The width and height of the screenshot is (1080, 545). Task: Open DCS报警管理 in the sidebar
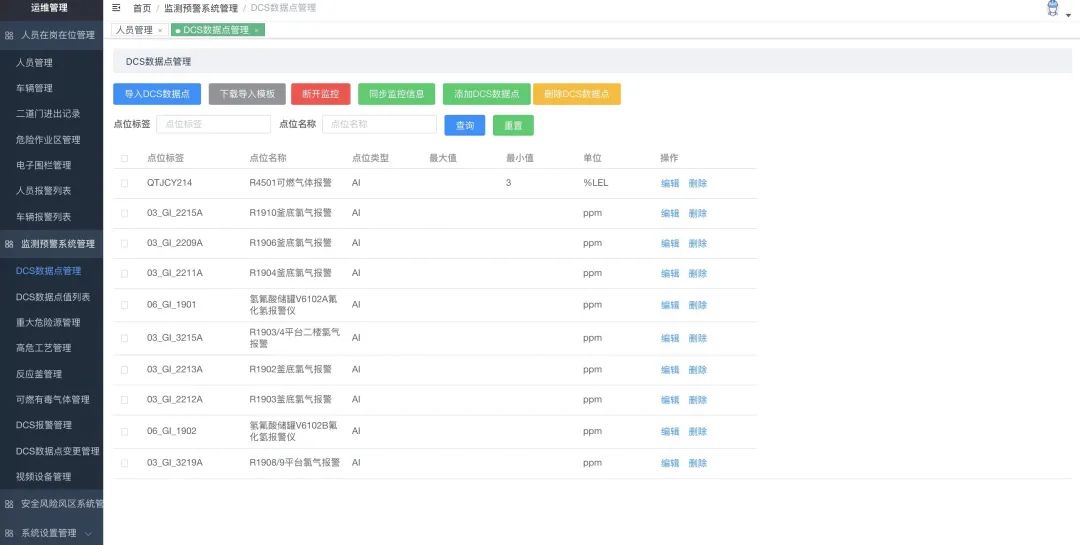44,425
